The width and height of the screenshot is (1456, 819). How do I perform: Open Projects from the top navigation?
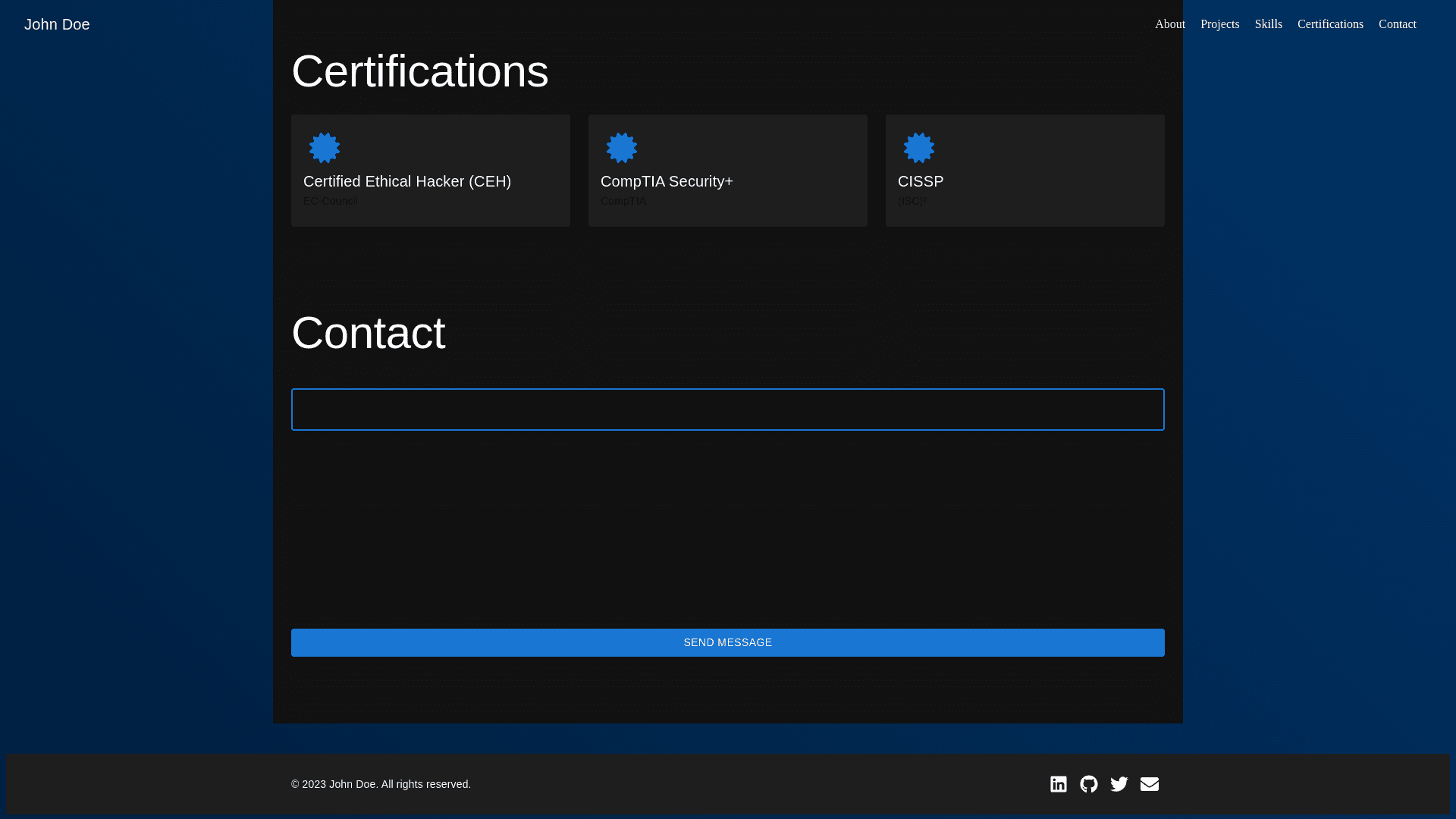point(1219,24)
